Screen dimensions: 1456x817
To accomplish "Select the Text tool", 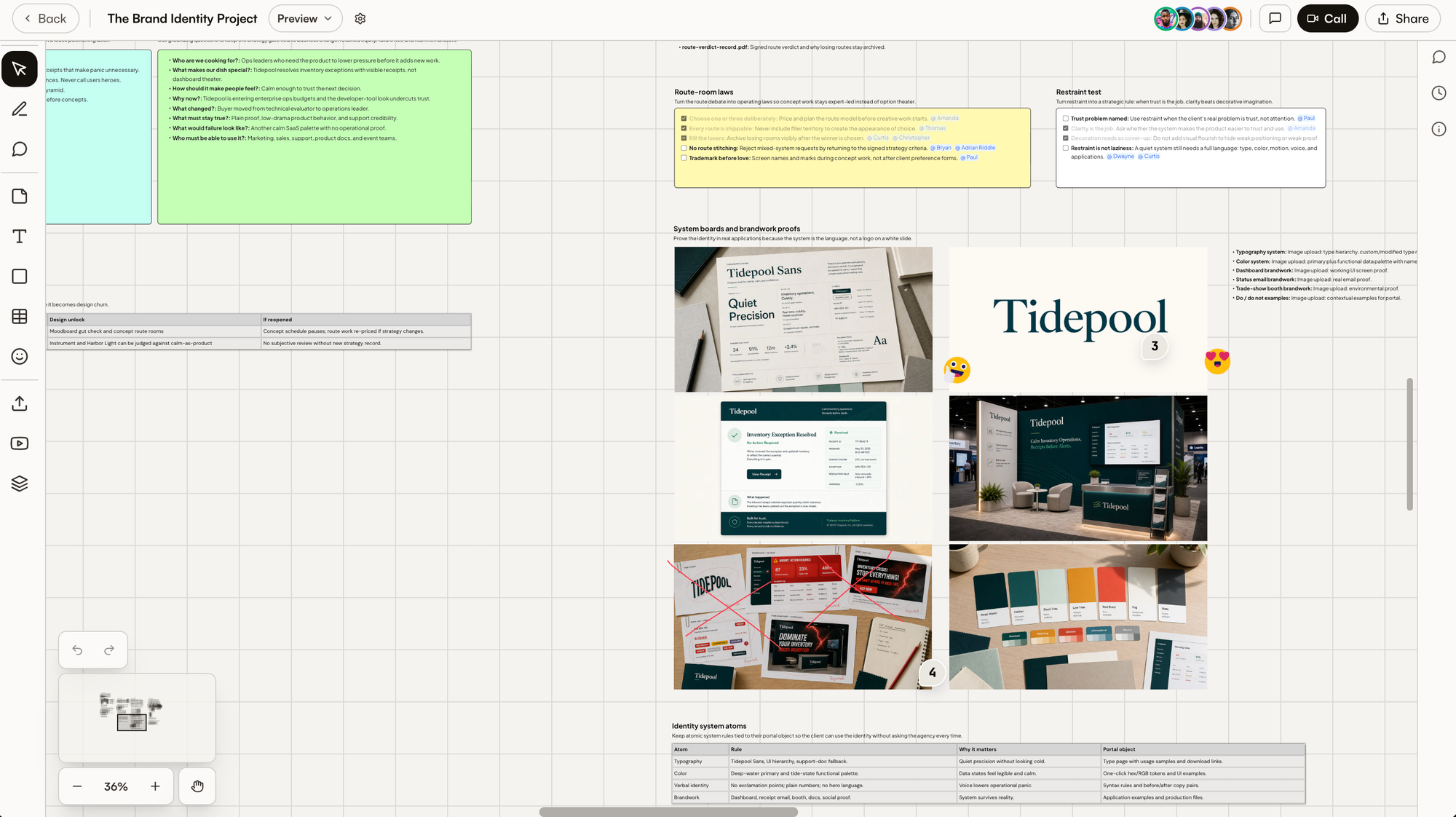I will 20,237.
